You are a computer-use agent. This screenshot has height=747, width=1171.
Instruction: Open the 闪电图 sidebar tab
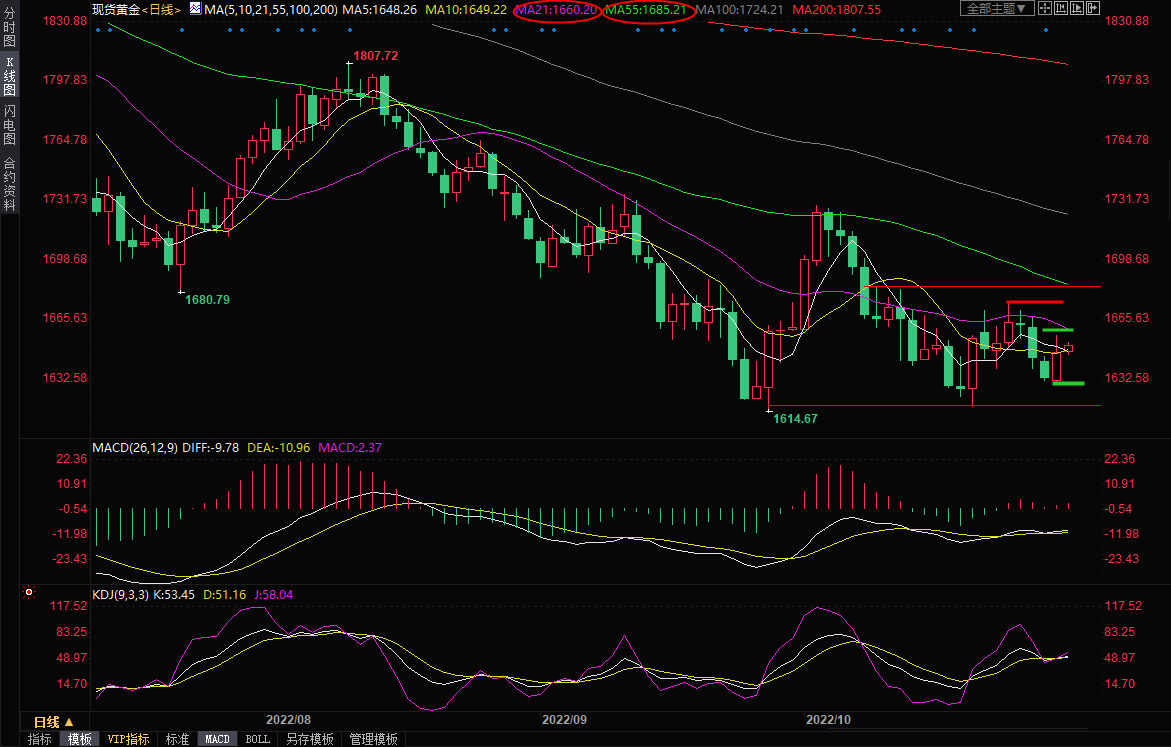pyautogui.click(x=9, y=124)
